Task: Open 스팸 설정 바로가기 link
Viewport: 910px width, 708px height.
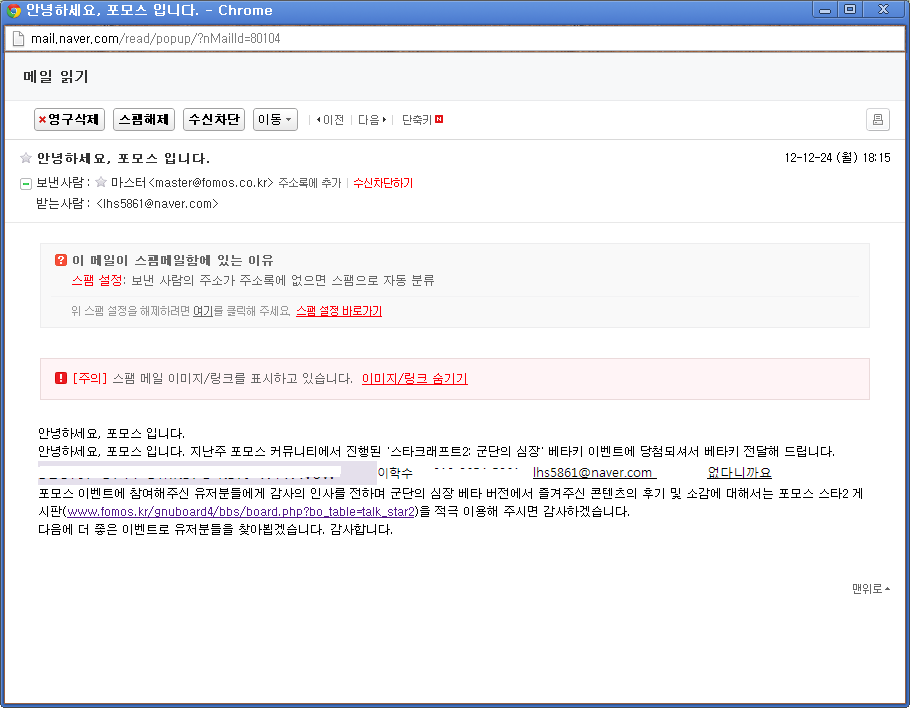Action: click(x=338, y=311)
